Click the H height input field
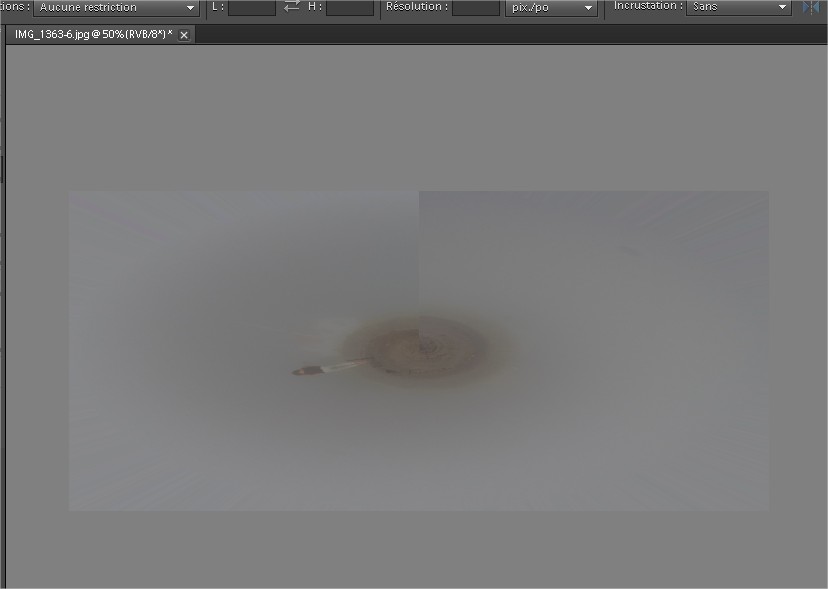The image size is (828, 589). pos(349,8)
